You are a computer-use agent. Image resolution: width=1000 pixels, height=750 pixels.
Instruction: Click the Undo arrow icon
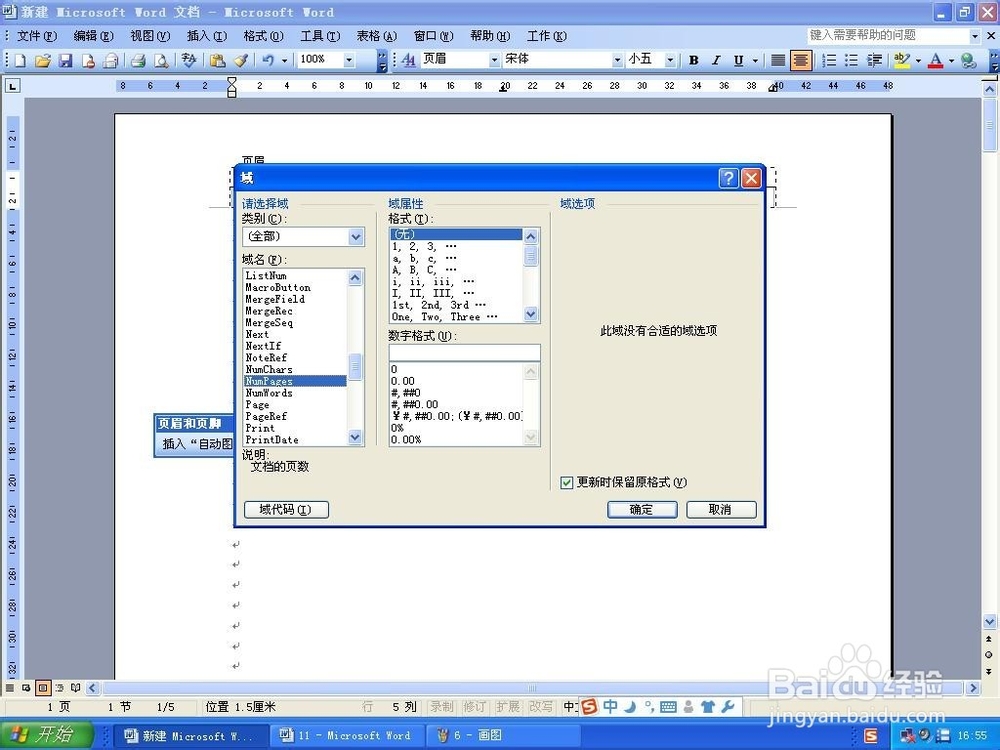pyautogui.click(x=268, y=60)
